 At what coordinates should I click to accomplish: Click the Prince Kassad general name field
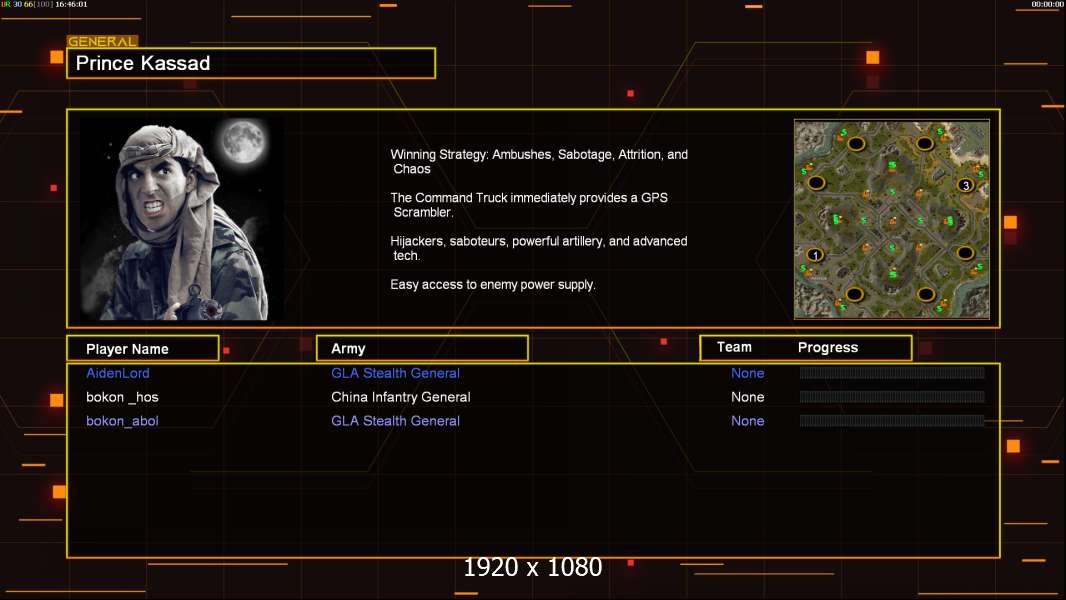[251, 63]
